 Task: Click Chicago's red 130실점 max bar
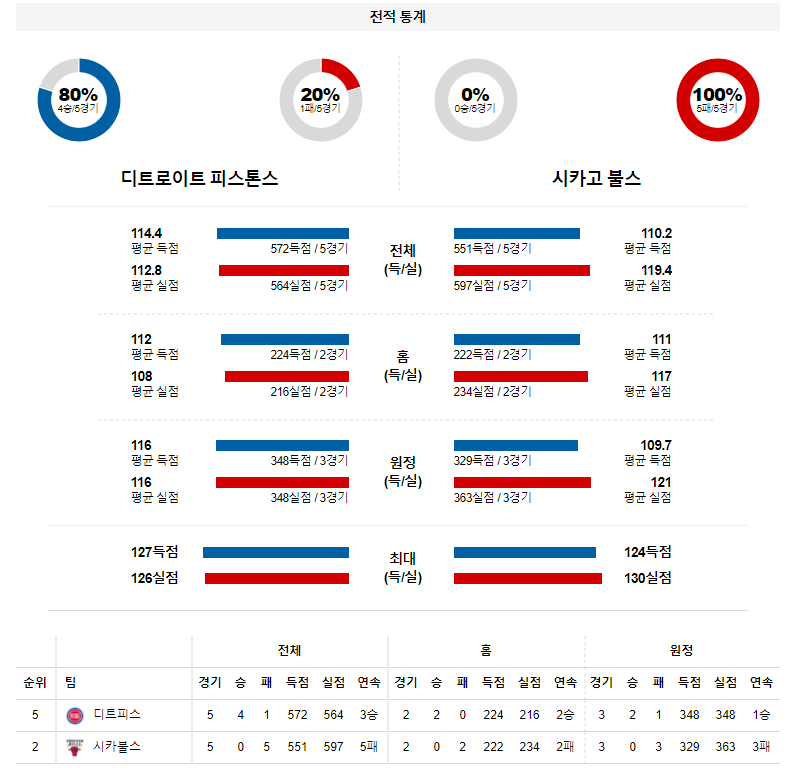[528, 578]
